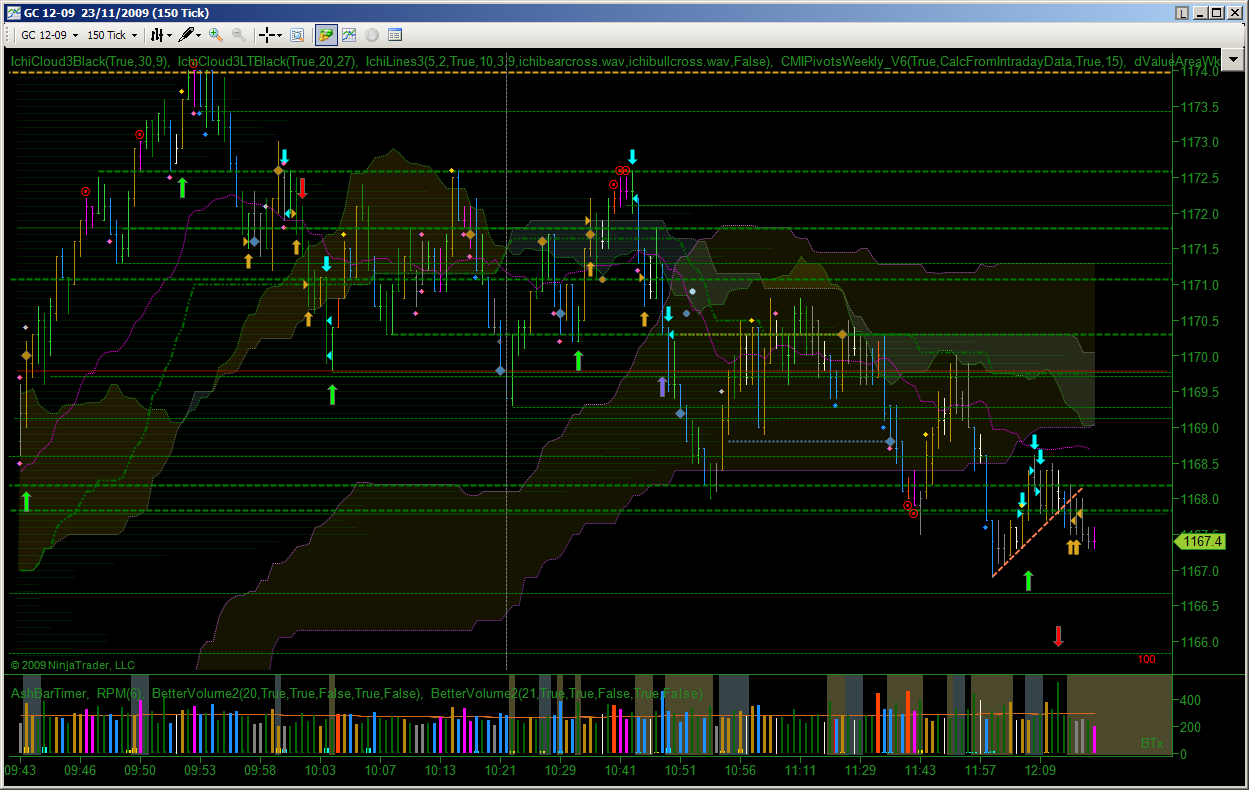Open the chart style bars dropdown

pos(161,35)
